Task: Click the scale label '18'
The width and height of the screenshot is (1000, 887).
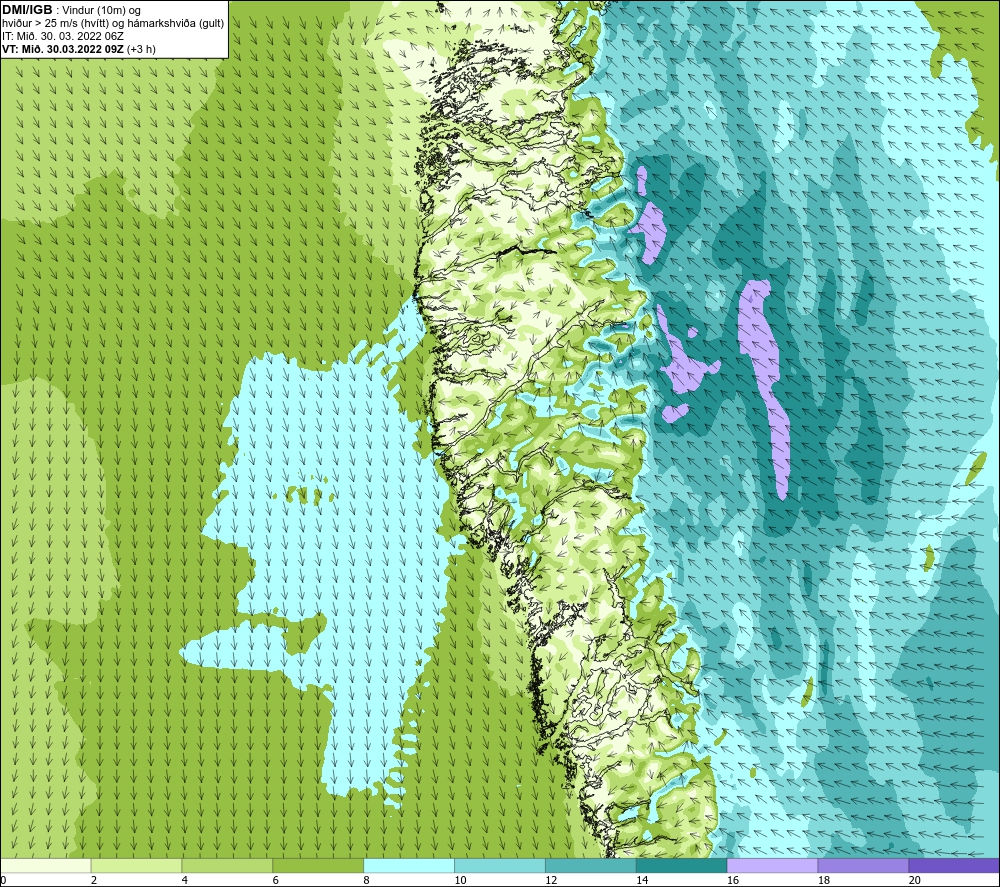Action: click(823, 880)
